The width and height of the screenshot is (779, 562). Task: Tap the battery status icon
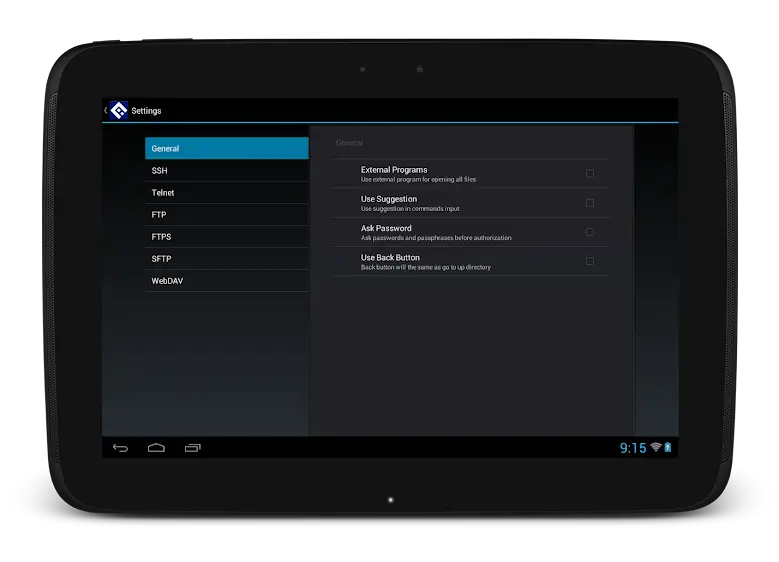coord(668,447)
